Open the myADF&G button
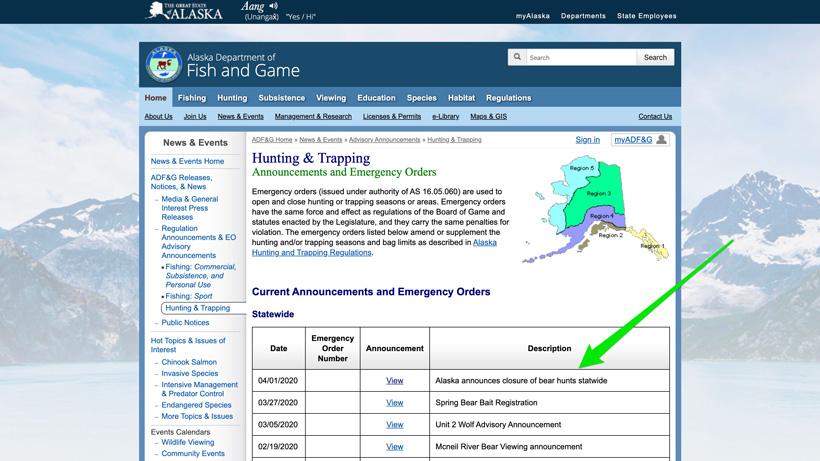This screenshot has height=461, width=820. pyautogui.click(x=640, y=140)
